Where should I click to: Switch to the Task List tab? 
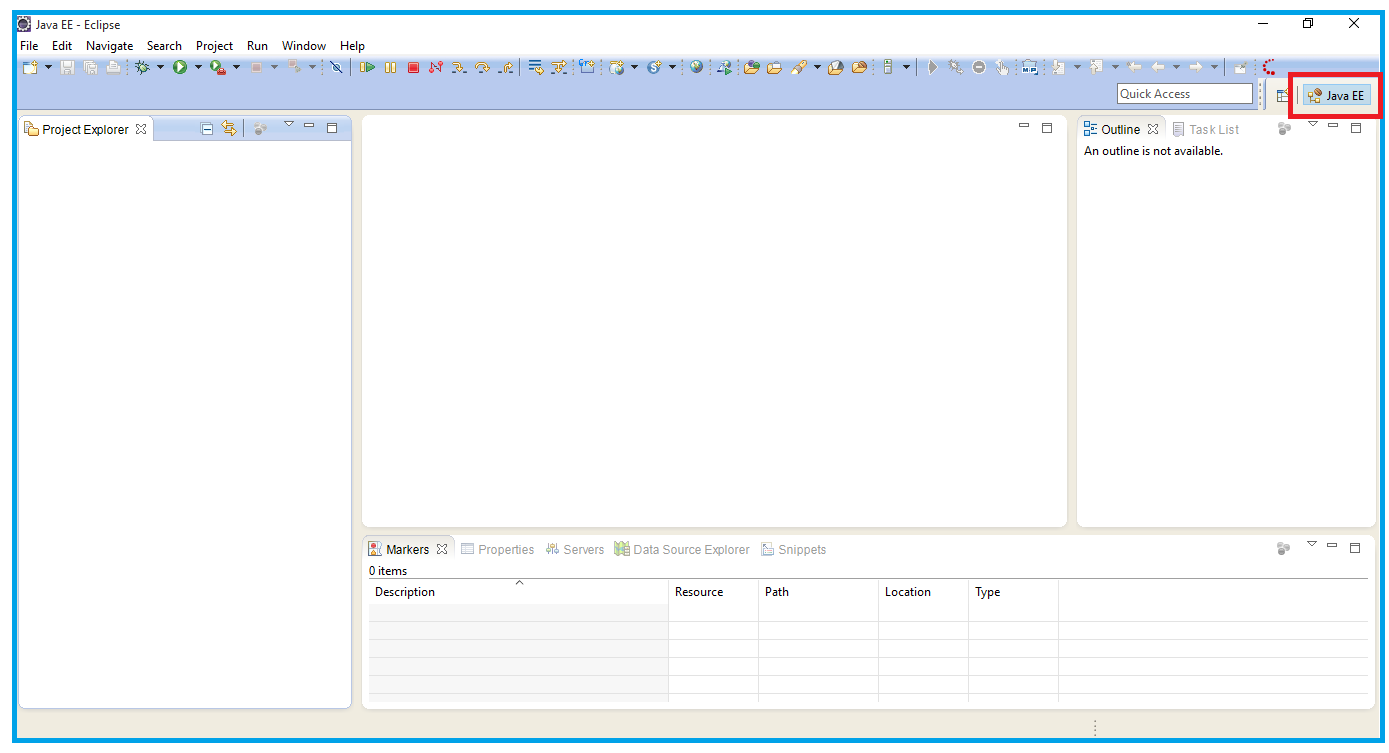1205,129
